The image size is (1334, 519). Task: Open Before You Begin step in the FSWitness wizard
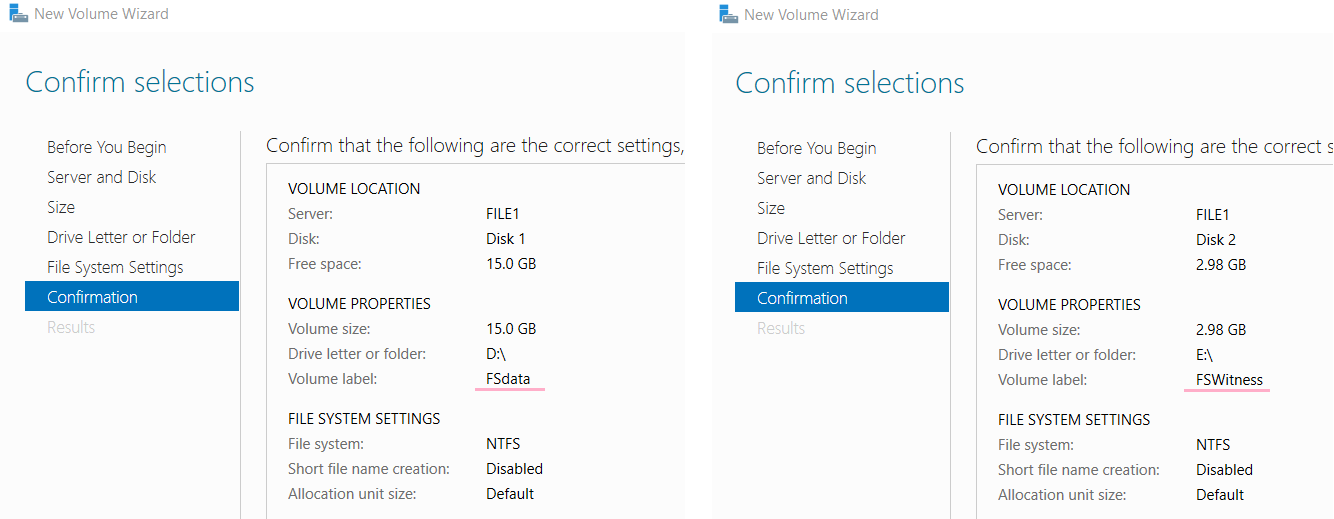click(816, 148)
